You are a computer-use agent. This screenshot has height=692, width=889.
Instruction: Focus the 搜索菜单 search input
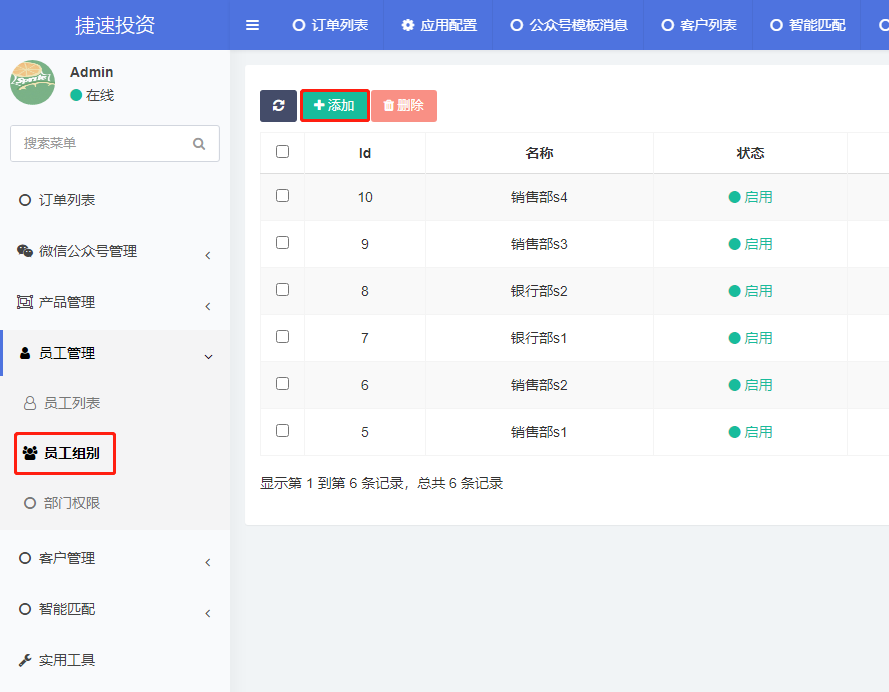(x=115, y=143)
